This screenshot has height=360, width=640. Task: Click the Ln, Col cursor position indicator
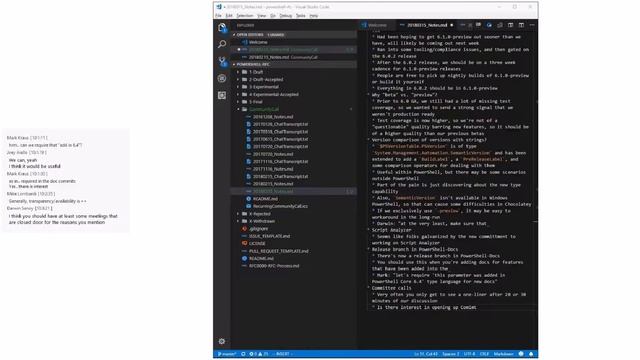click(426, 354)
